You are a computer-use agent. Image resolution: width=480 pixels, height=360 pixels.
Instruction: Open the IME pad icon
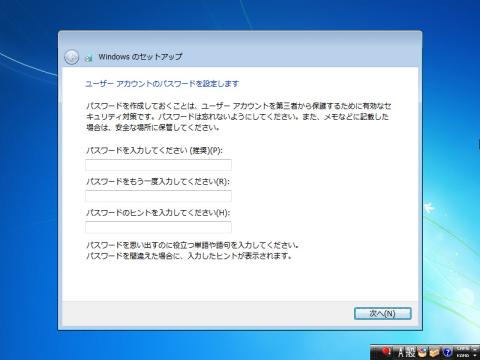[x=422, y=352]
